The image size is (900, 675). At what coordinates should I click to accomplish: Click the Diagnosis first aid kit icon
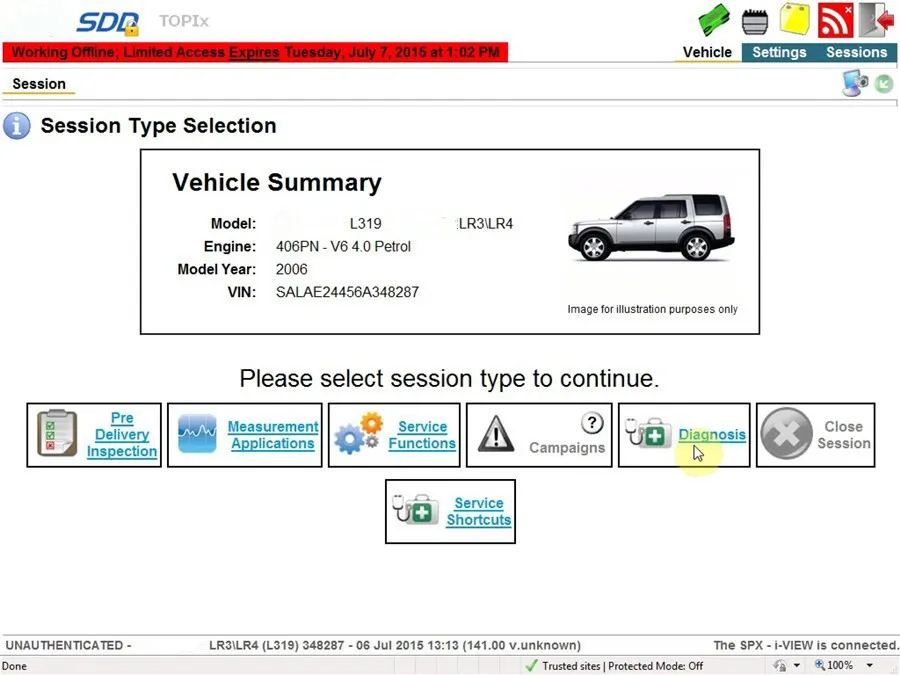click(648, 433)
